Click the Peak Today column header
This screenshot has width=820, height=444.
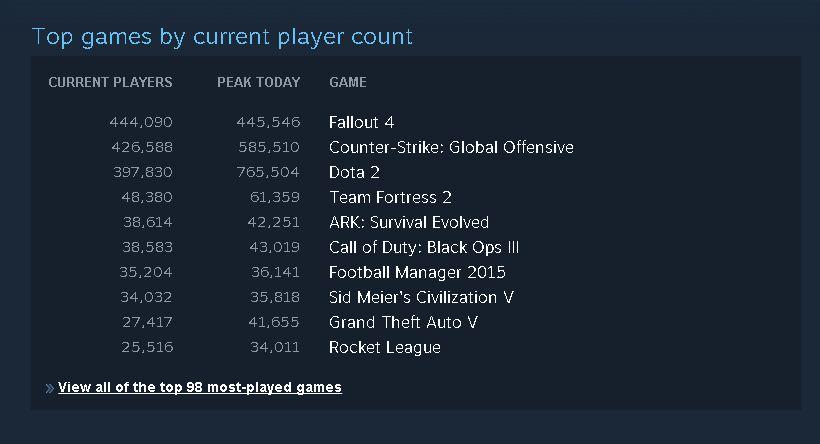pos(258,82)
